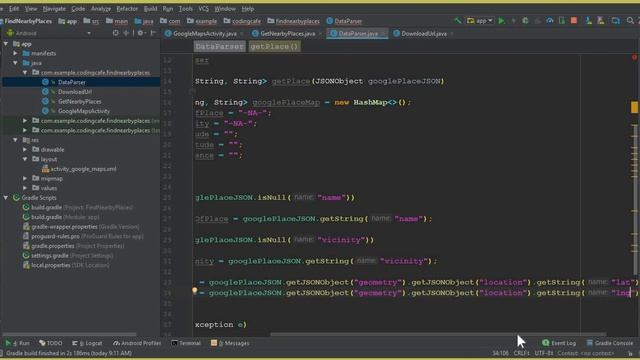Screen dimensions: 640x360
Task: Open the Messages tool window
Action: [x=230, y=343]
